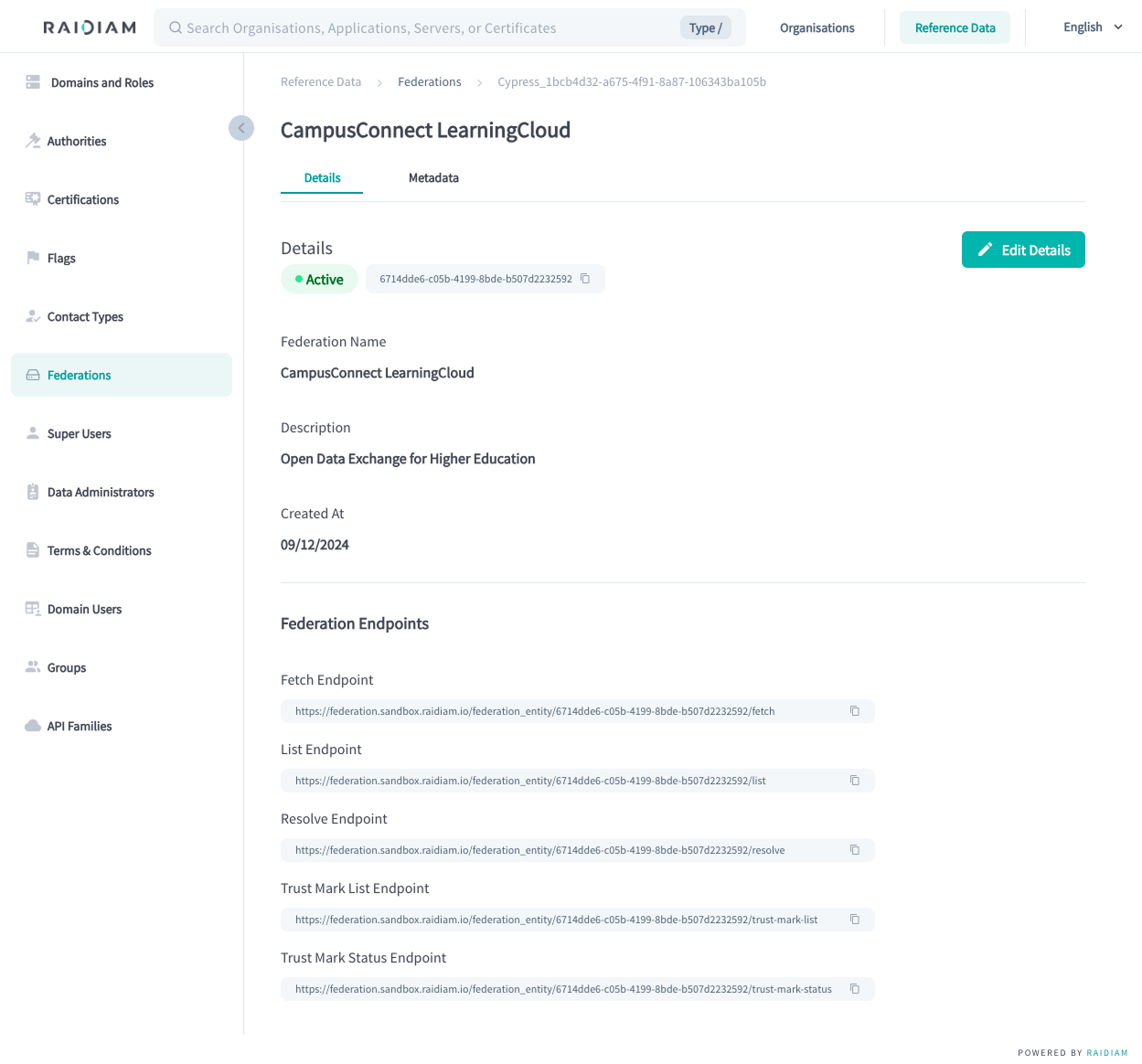Open the English language dropdown

tap(1093, 27)
